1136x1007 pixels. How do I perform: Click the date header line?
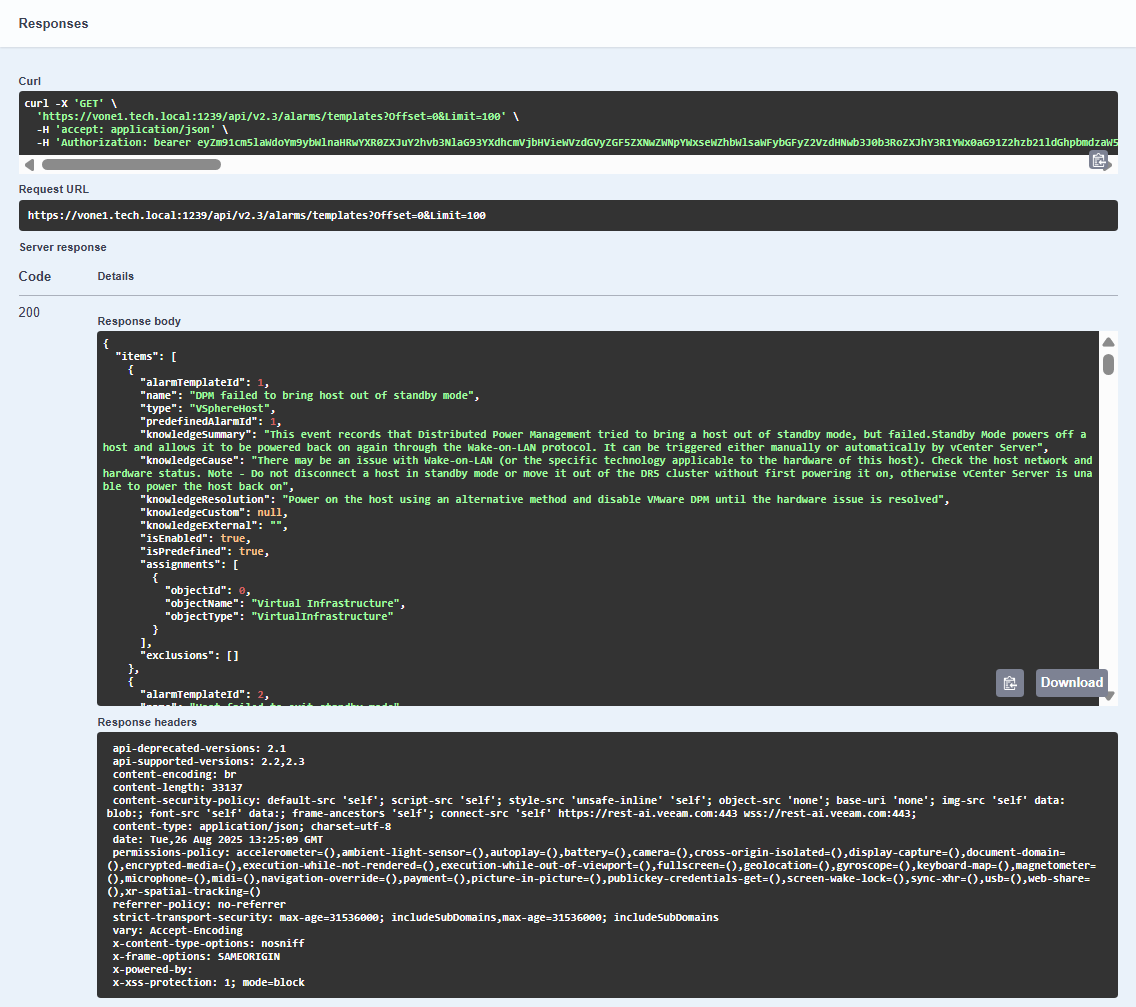click(x=218, y=840)
